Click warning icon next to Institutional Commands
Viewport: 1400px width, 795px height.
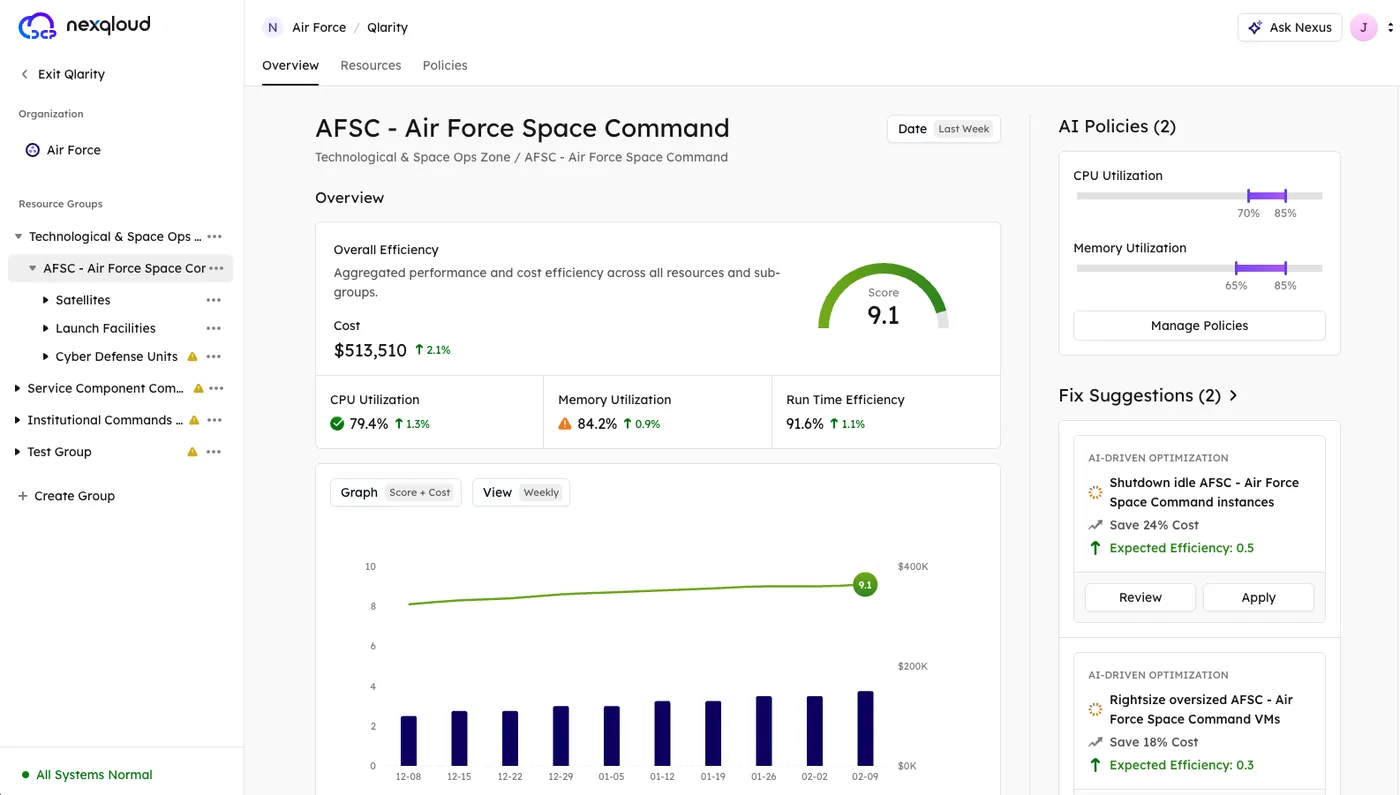tap(194, 420)
